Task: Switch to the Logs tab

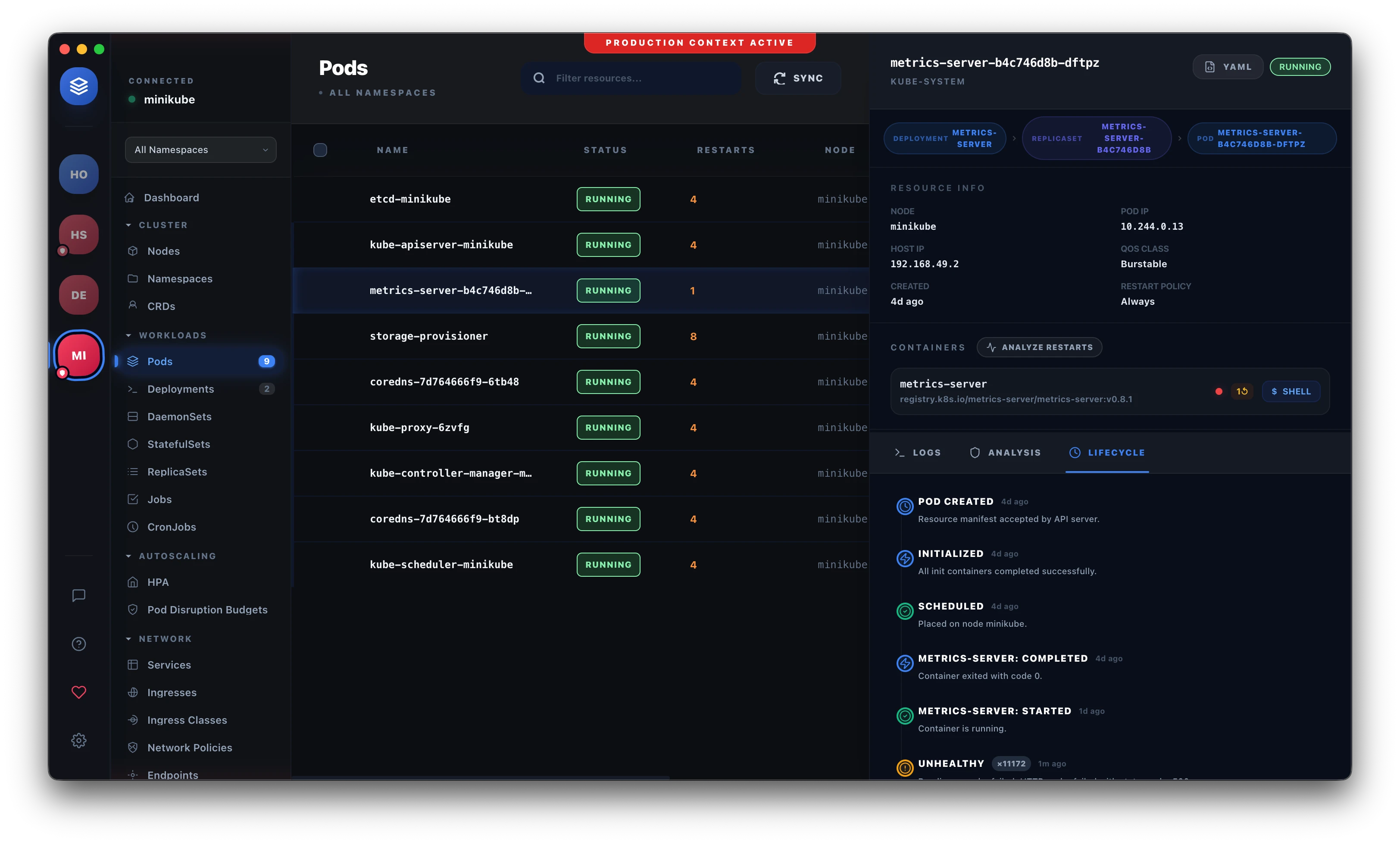Action: [918, 453]
